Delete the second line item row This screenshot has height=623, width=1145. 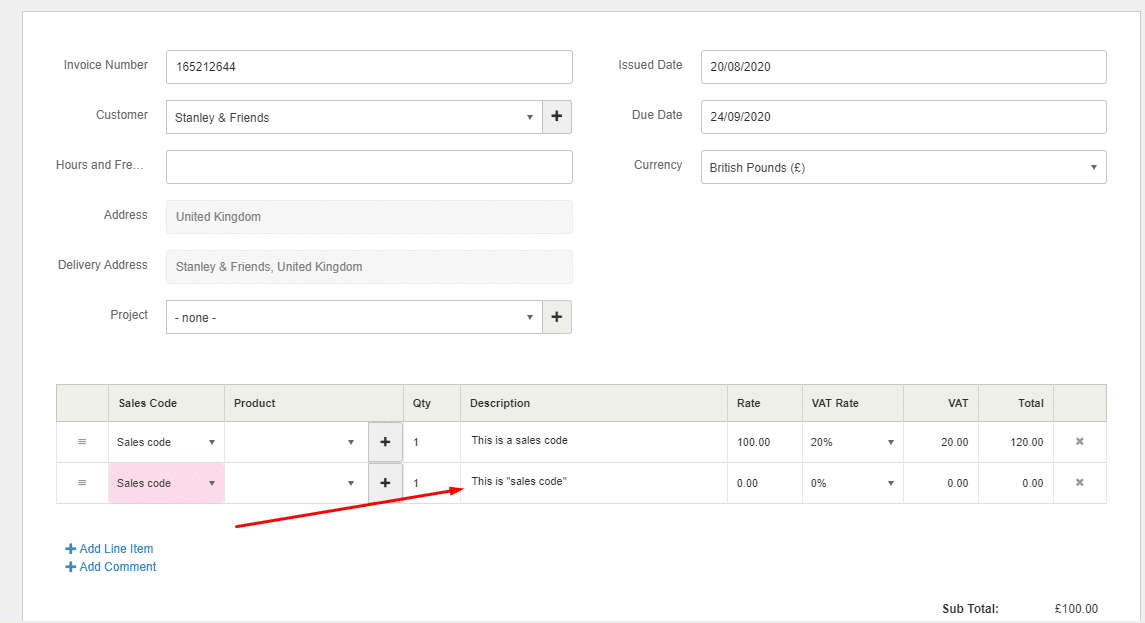1079,483
